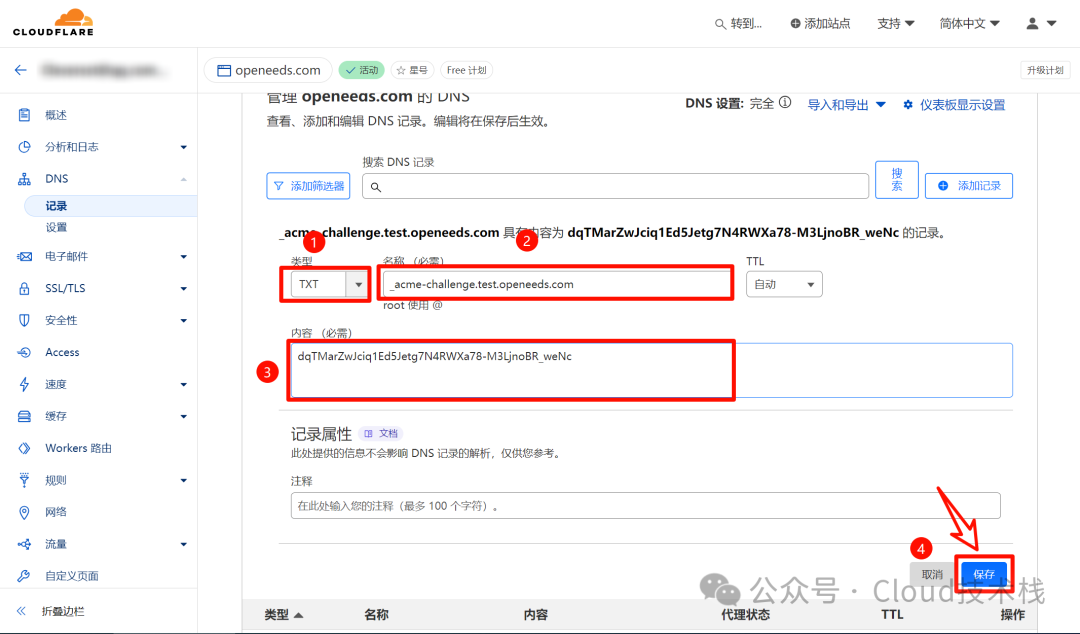Expand the 速度 sidebar section arrow
Image resolution: width=1080 pixels, height=634 pixels.
click(183, 385)
